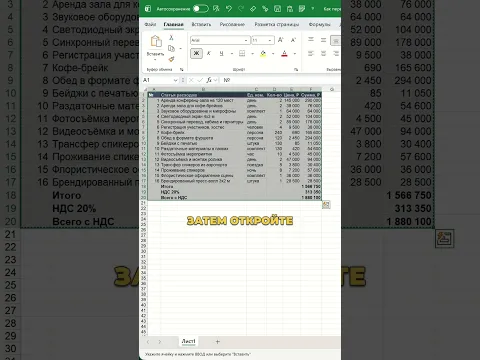The width and height of the screenshot is (480, 360).
Task: Click the Bottom Align icon
Action: [x=335, y=40]
